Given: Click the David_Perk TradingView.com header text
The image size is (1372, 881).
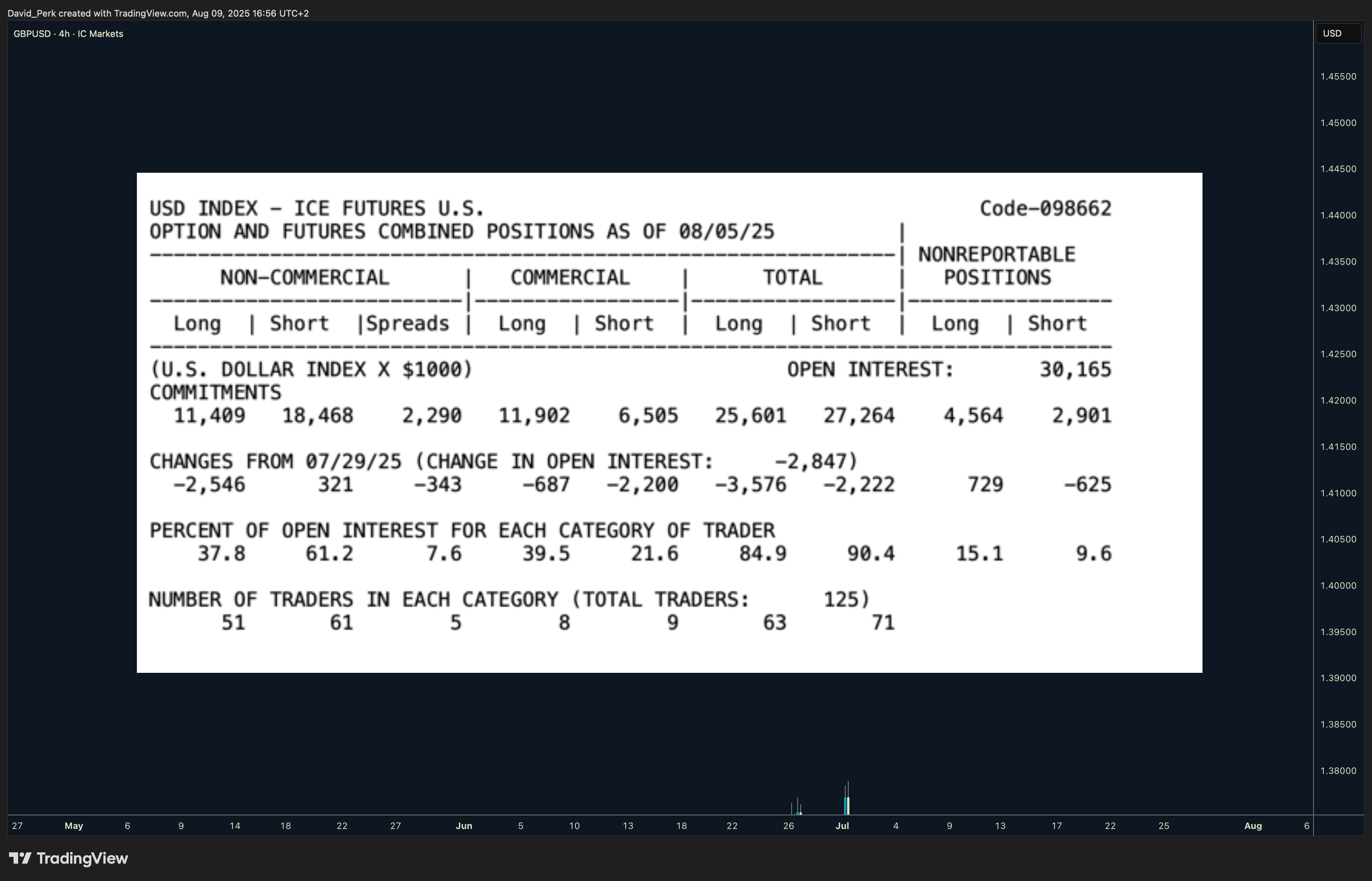Looking at the screenshot, I should point(158,13).
